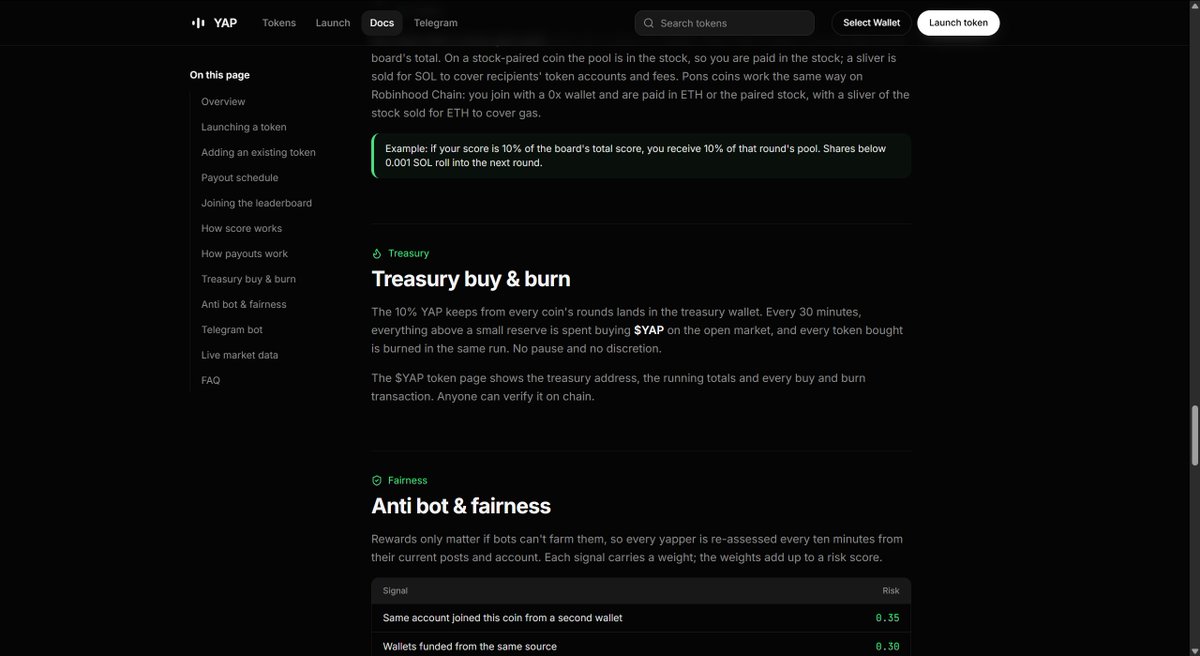Click the bold $YAP text in paragraph
Viewport: 1200px width, 656px height.
[649, 330]
